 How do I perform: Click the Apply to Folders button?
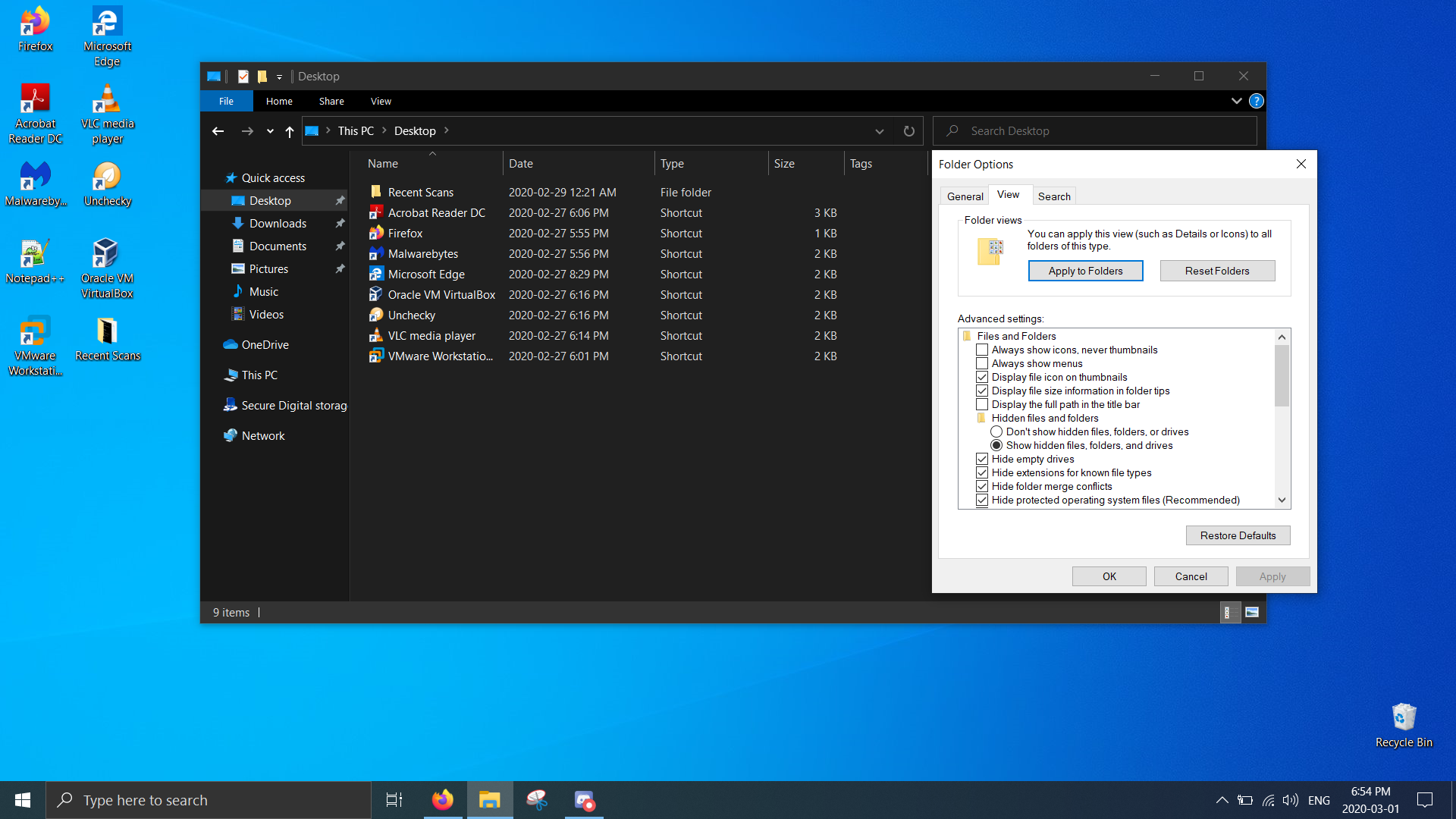click(x=1085, y=271)
